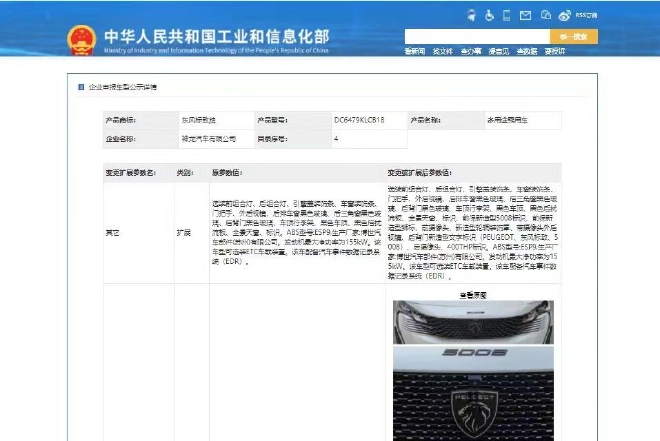Open the Weibo icon in header
660x441 pixels.
coord(564,16)
